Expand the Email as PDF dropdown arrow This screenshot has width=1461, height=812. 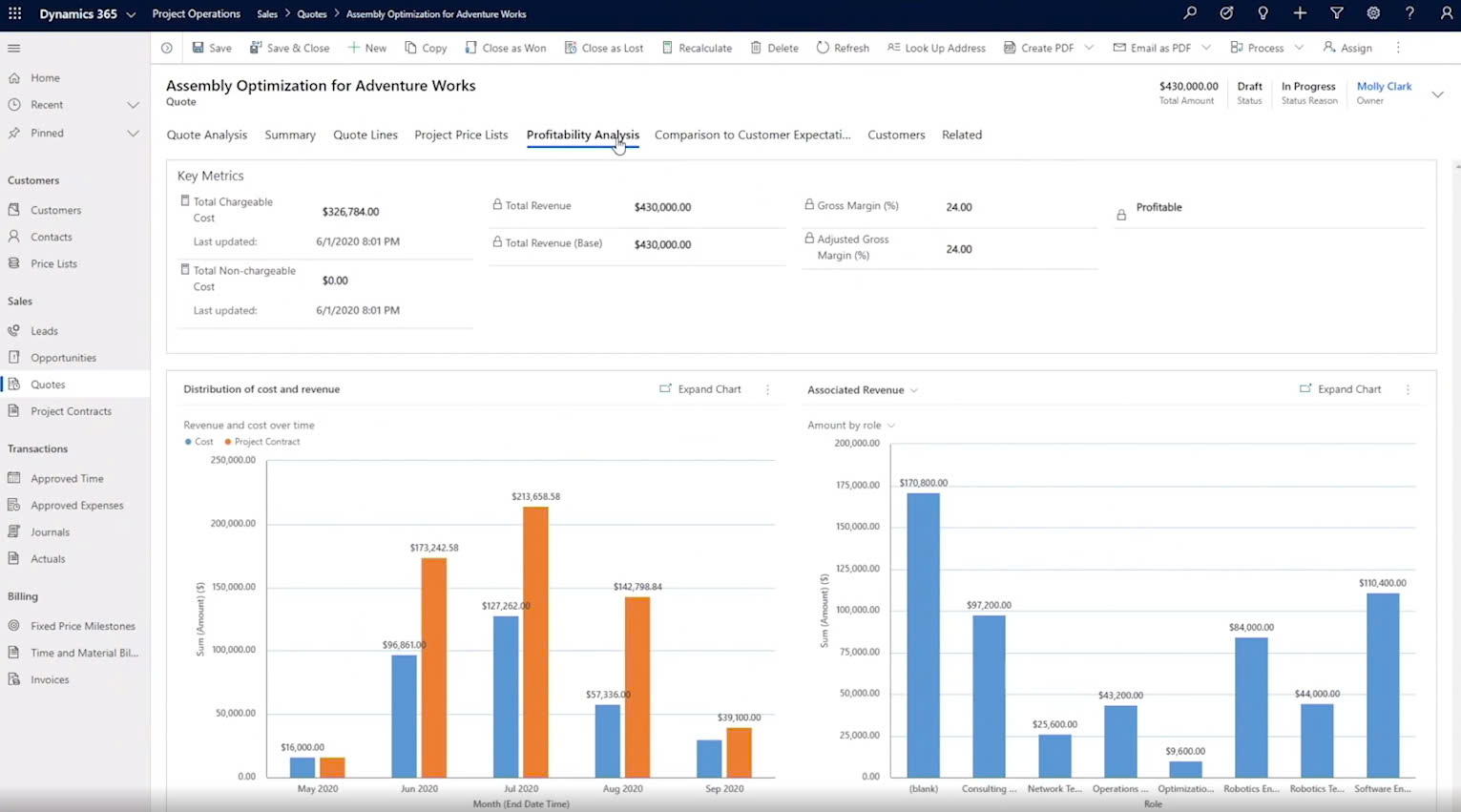pos(1206,48)
